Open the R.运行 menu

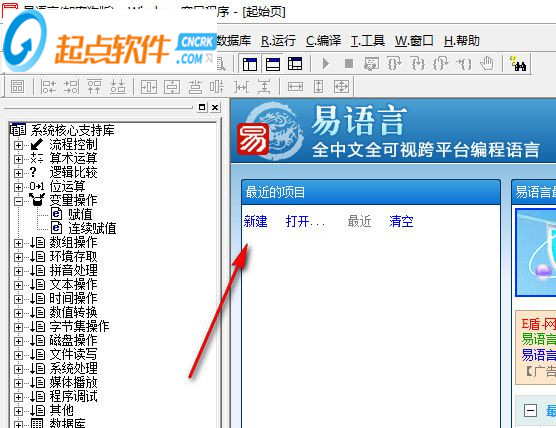pos(278,41)
